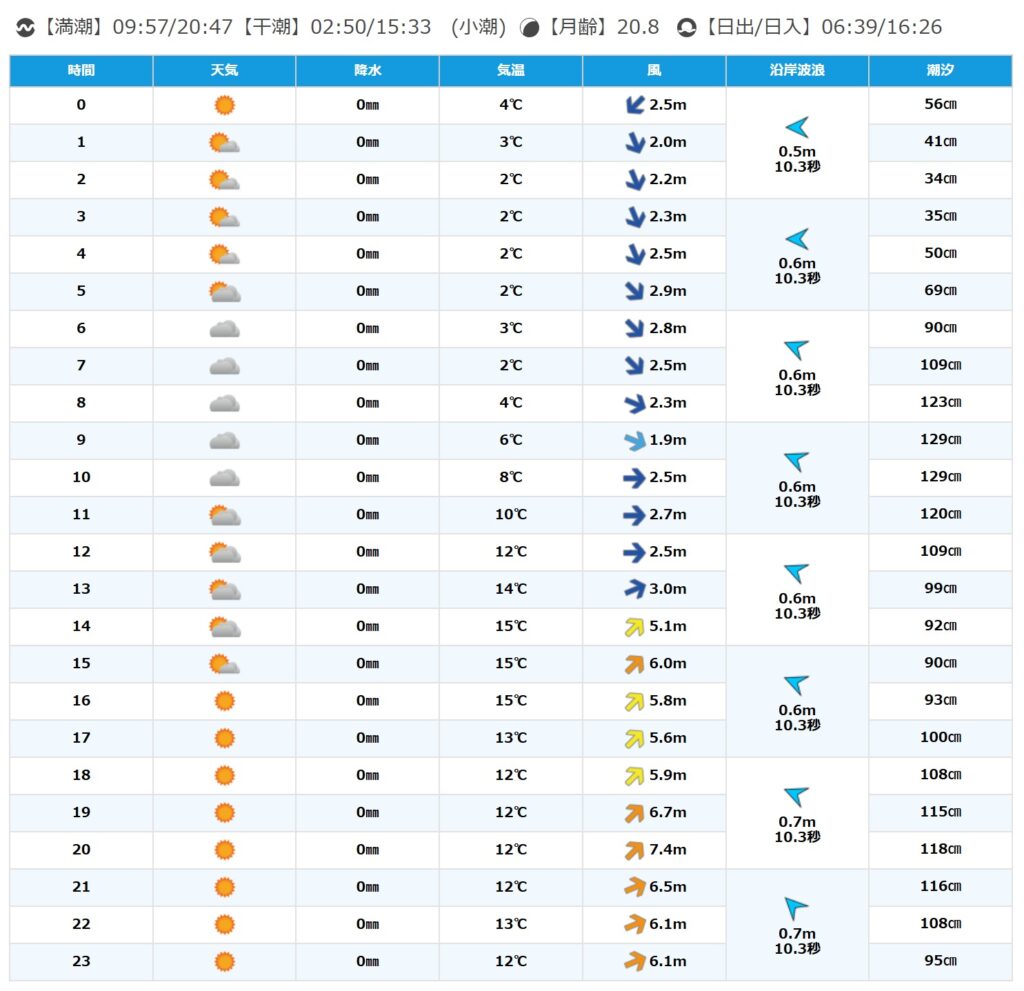This screenshot has height=991, width=1024.
Task: Click the wave direction arrow showing 0.5m
Action: coord(797,127)
